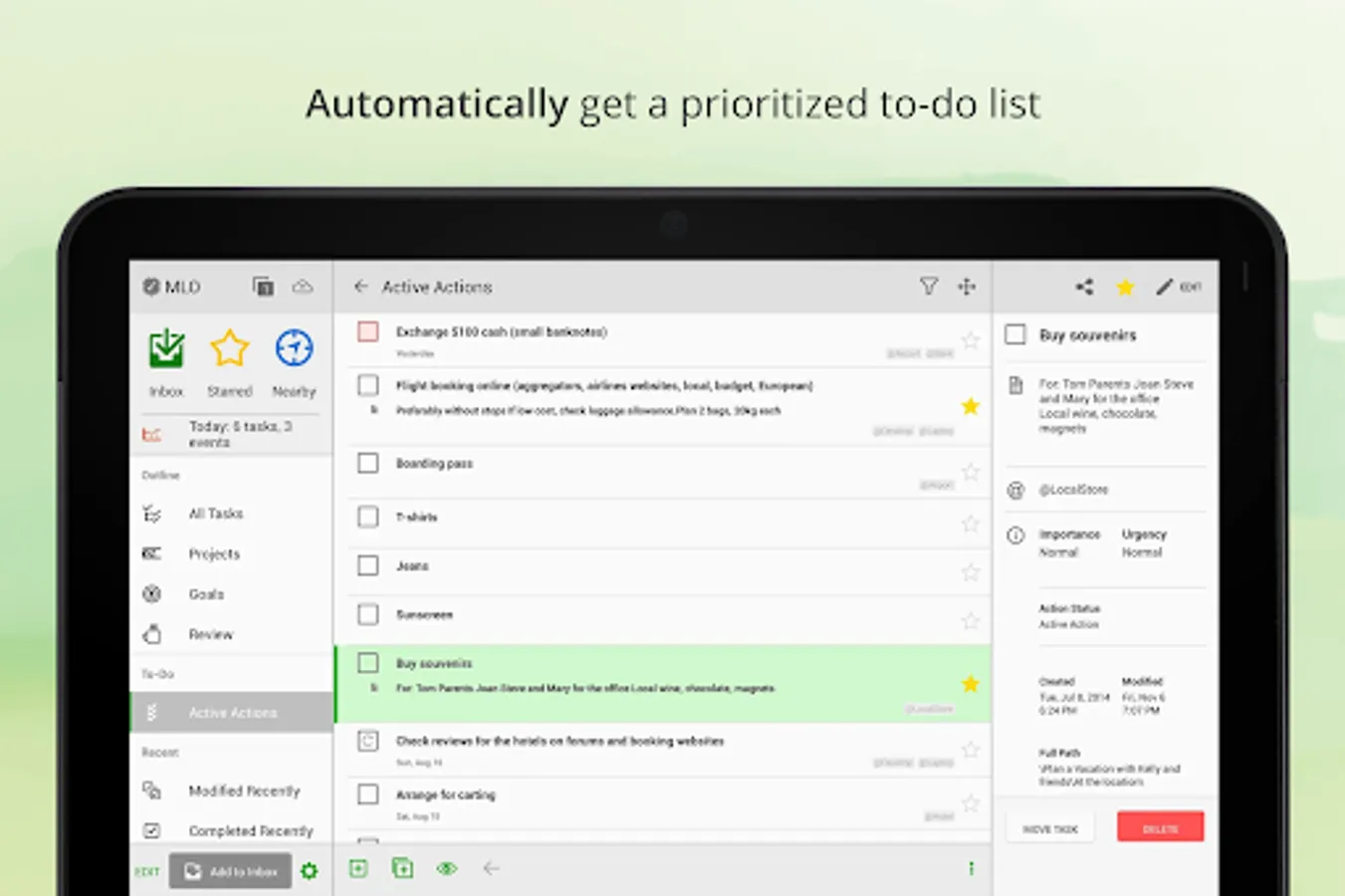The height and width of the screenshot is (896, 1345).
Task: Tick the Buy souvenirs checkbox in the details panel
Action: point(1015,335)
